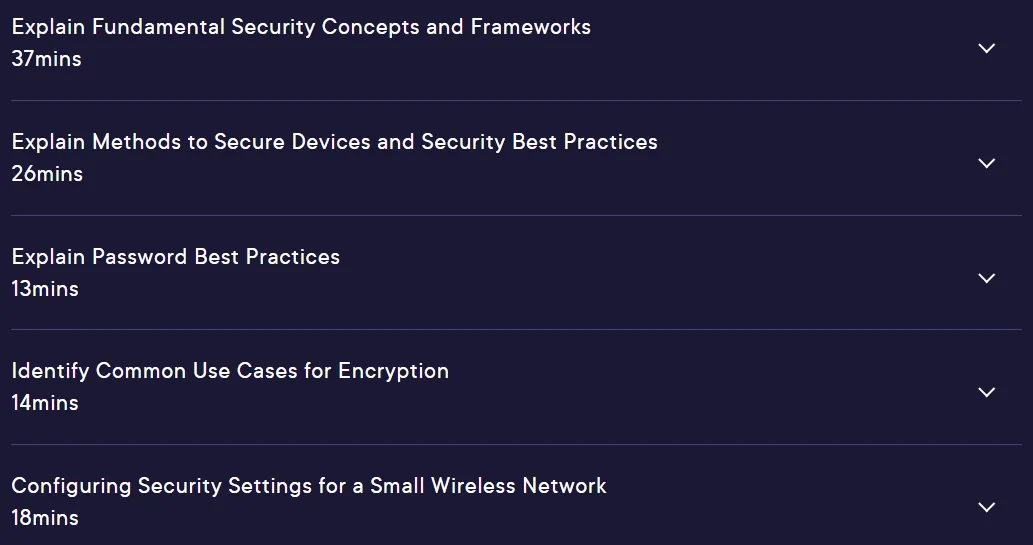Click chevron beside Explain Password Best Practices

tap(986, 278)
